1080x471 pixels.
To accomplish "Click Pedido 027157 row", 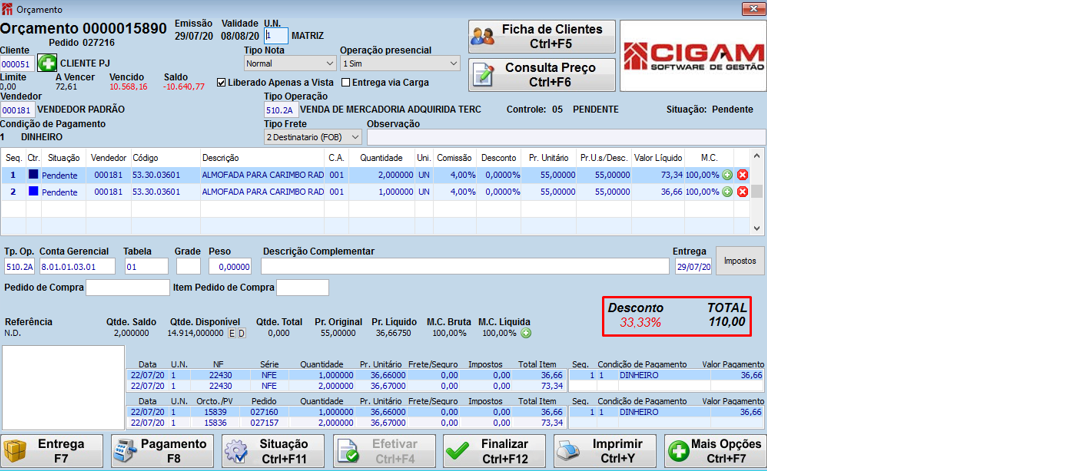I will [346, 422].
